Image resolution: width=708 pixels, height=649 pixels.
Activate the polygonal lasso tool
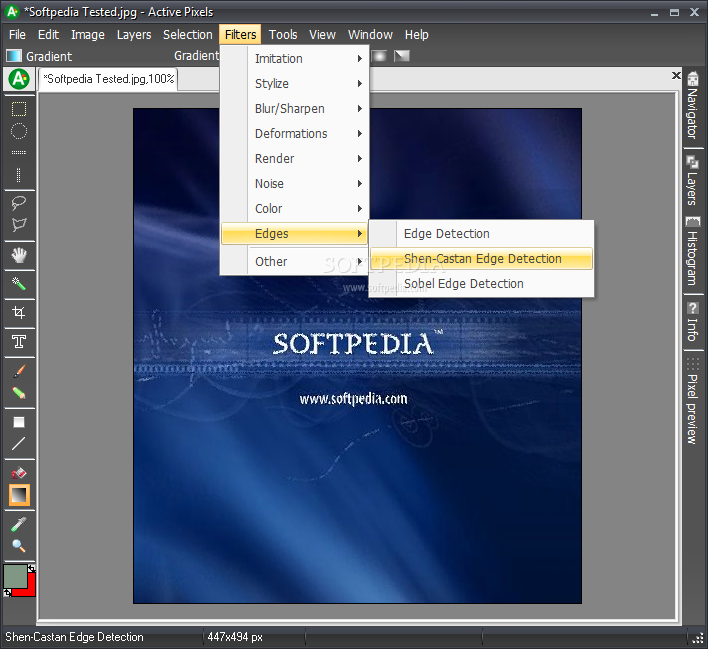[x=19, y=224]
